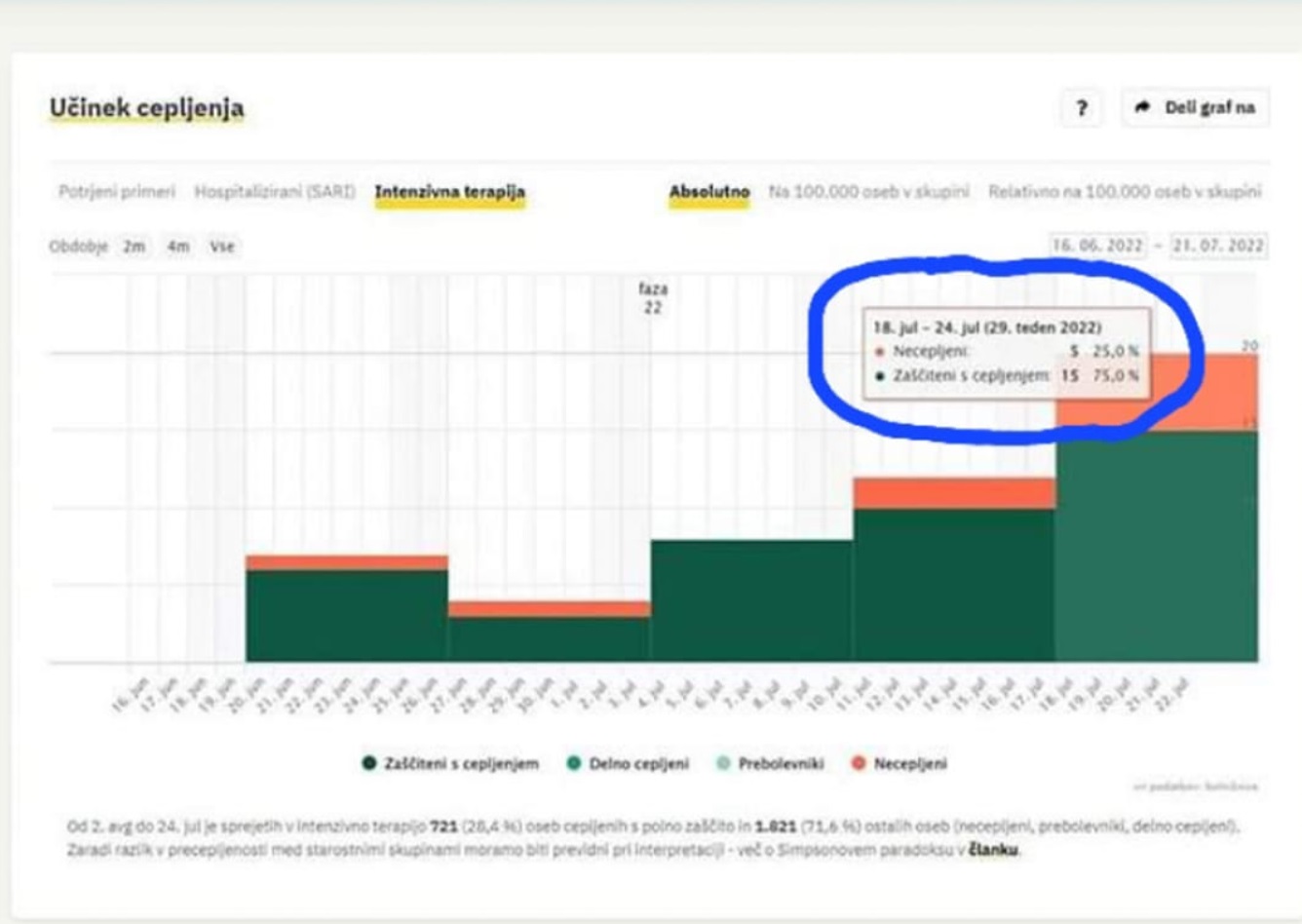The width and height of the screenshot is (1302, 924).
Task: Click the 721 vaccinated count in footnote
Action: (443, 827)
